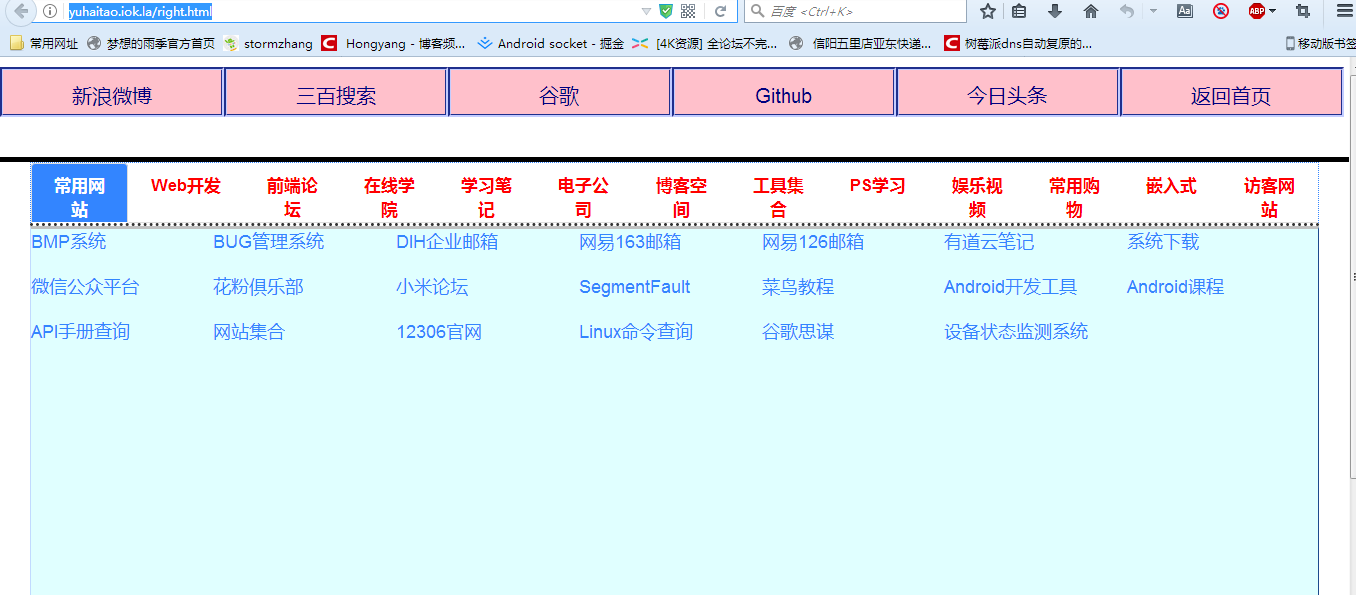Screen dimensions: 1356x595
Task: Open the [4K资源] 全论坛 bookmark
Action: pos(705,43)
